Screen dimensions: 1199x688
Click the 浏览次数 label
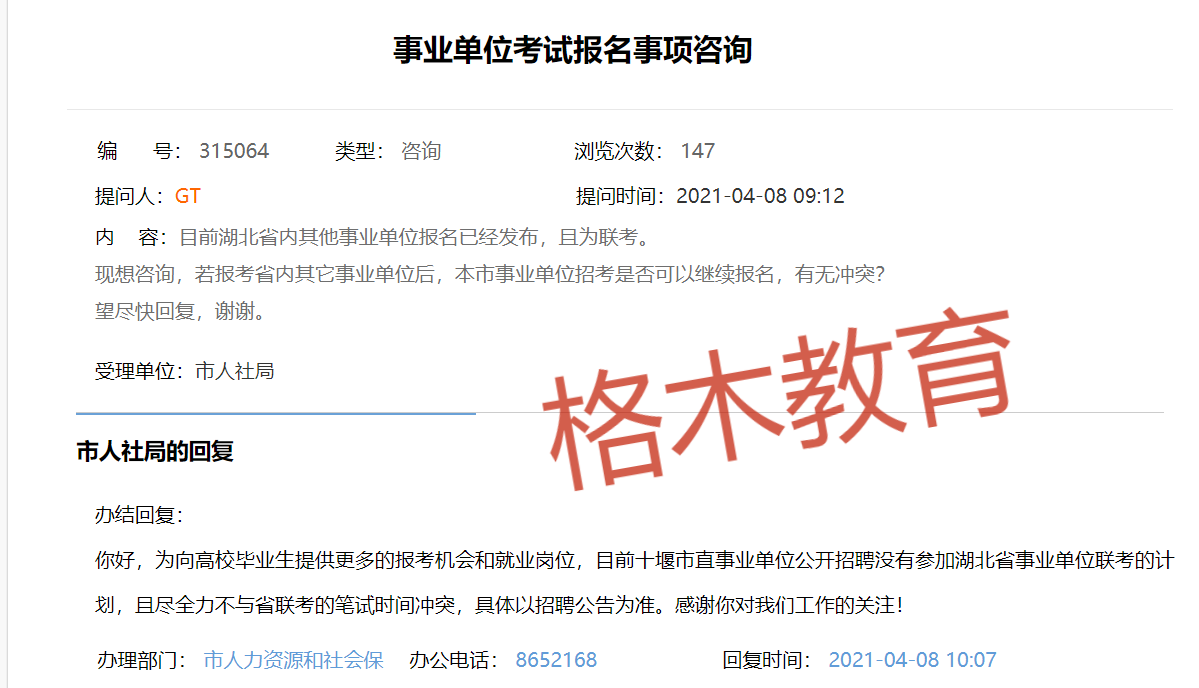tap(618, 151)
